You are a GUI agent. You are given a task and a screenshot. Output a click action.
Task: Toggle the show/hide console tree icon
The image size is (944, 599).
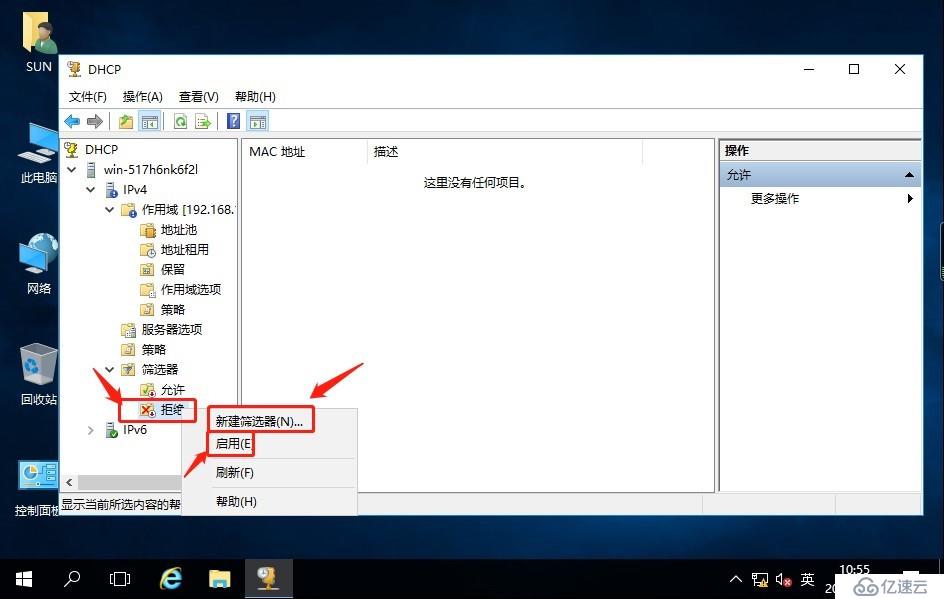(x=150, y=122)
